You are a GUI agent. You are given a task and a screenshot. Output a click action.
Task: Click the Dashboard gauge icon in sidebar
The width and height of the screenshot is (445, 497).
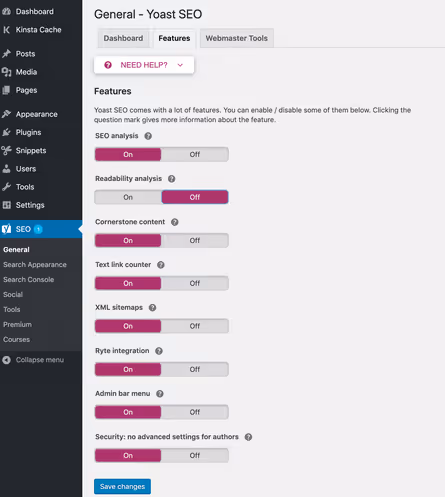[x=6, y=12]
